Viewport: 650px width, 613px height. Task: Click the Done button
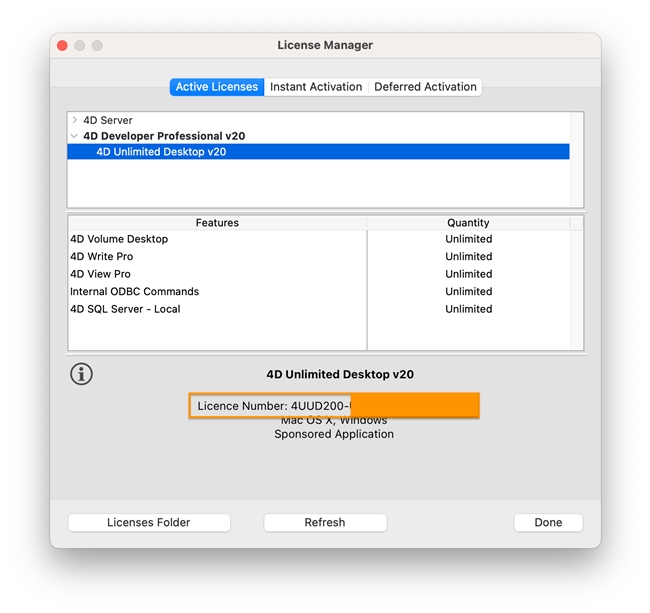[x=548, y=522]
